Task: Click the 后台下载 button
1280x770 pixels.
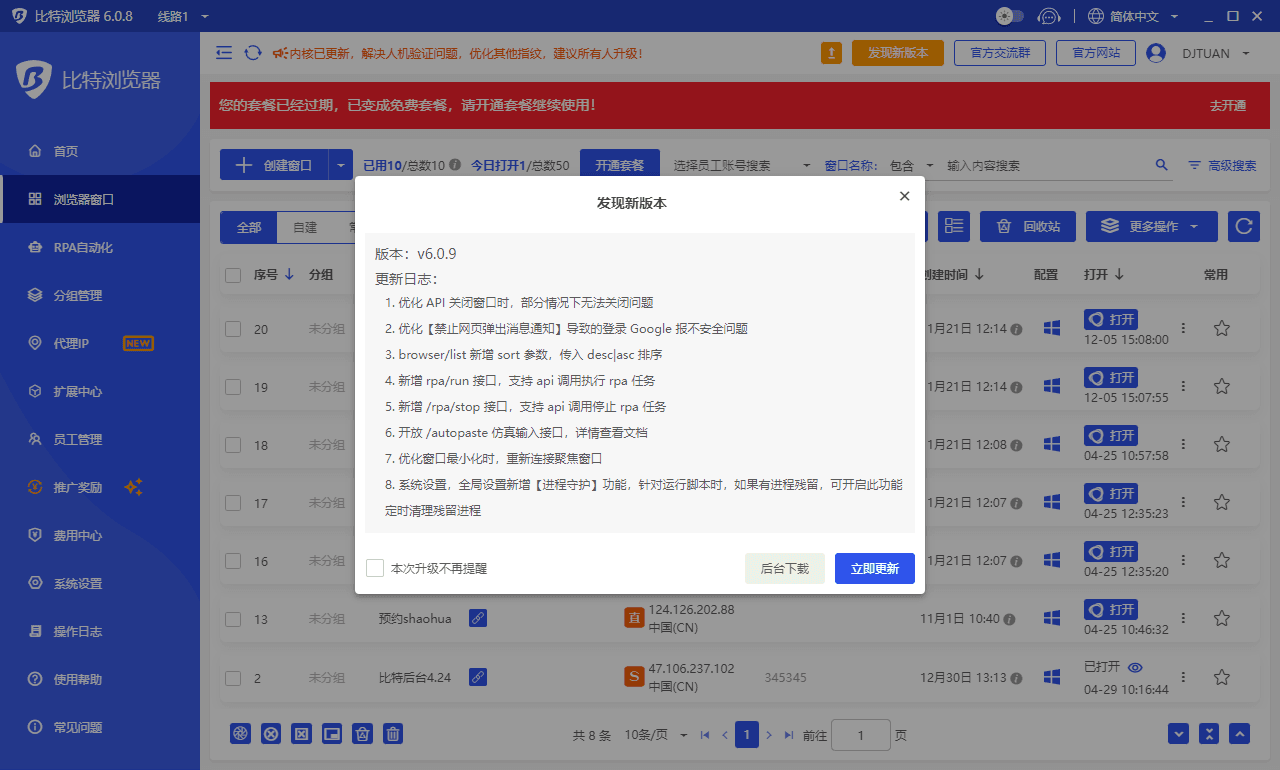Action: 785,568
